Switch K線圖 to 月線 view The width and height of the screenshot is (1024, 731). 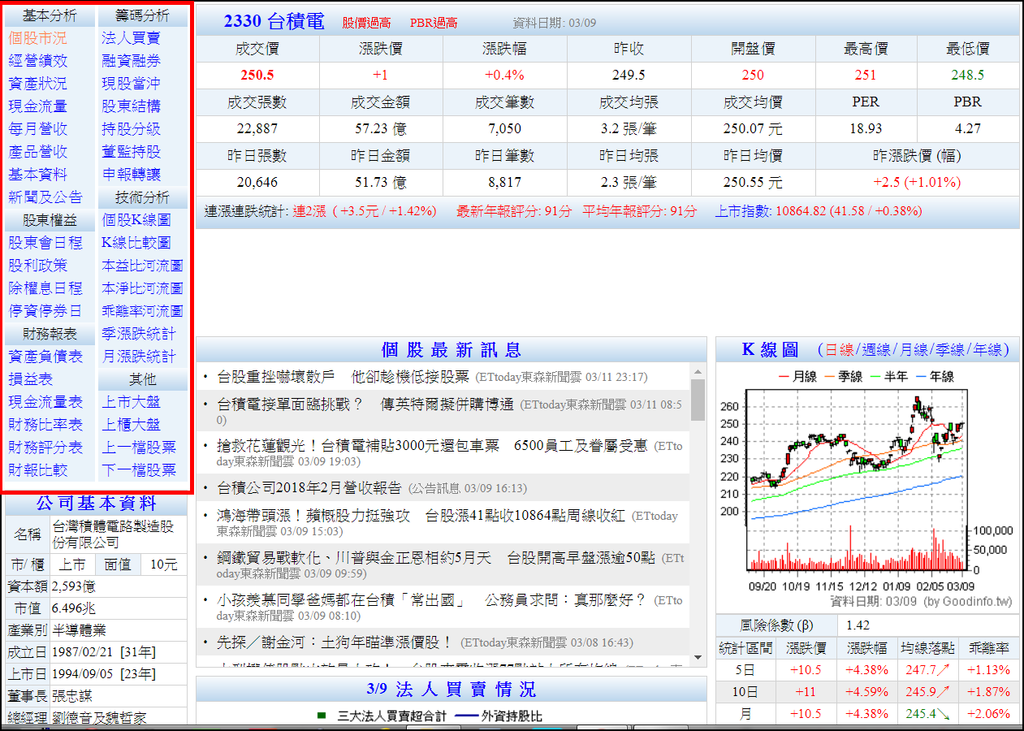click(913, 350)
